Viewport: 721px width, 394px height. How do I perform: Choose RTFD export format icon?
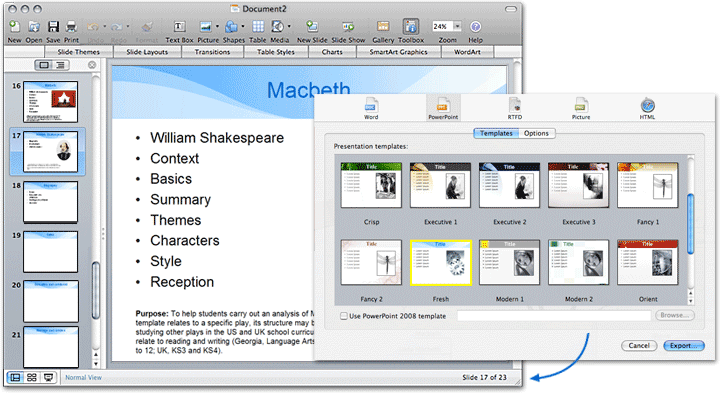tap(515, 106)
